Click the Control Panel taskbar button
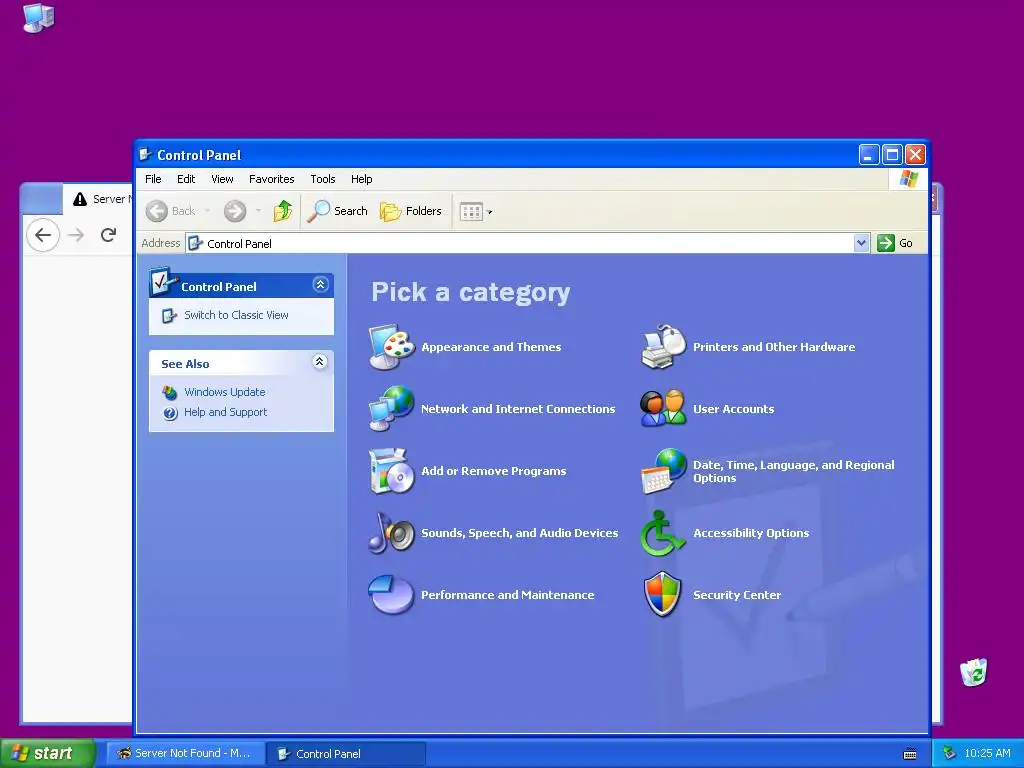Screen dimensions: 1024x768 click(x=346, y=754)
